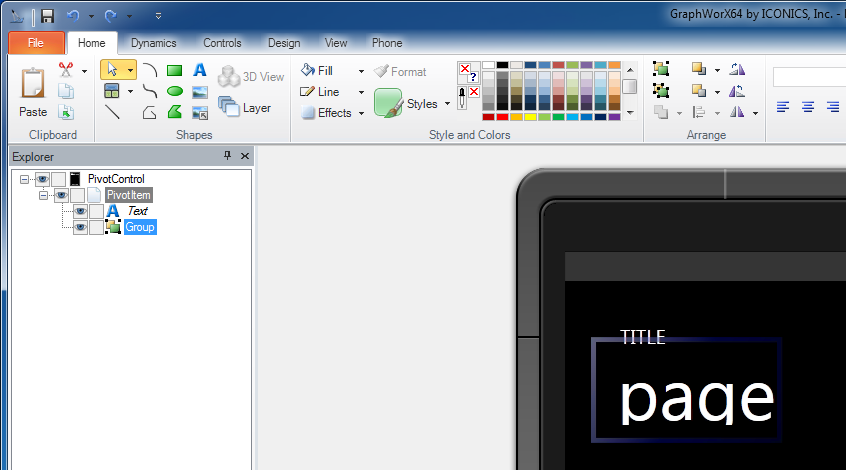Click the eyedropper color picker icon
The width and height of the screenshot is (846, 470).
coord(461,96)
